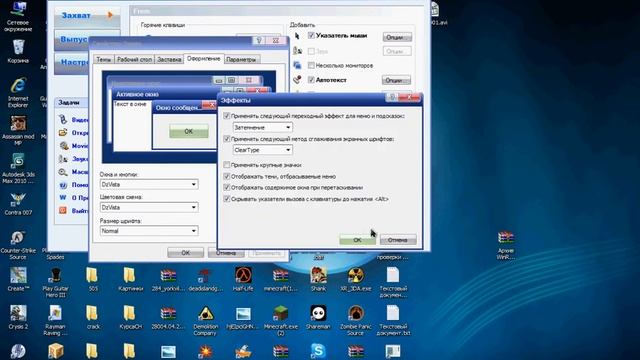Enable Применять крупные значки checkbox
The height and width of the screenshot is (360, 640).
point(227,165)
